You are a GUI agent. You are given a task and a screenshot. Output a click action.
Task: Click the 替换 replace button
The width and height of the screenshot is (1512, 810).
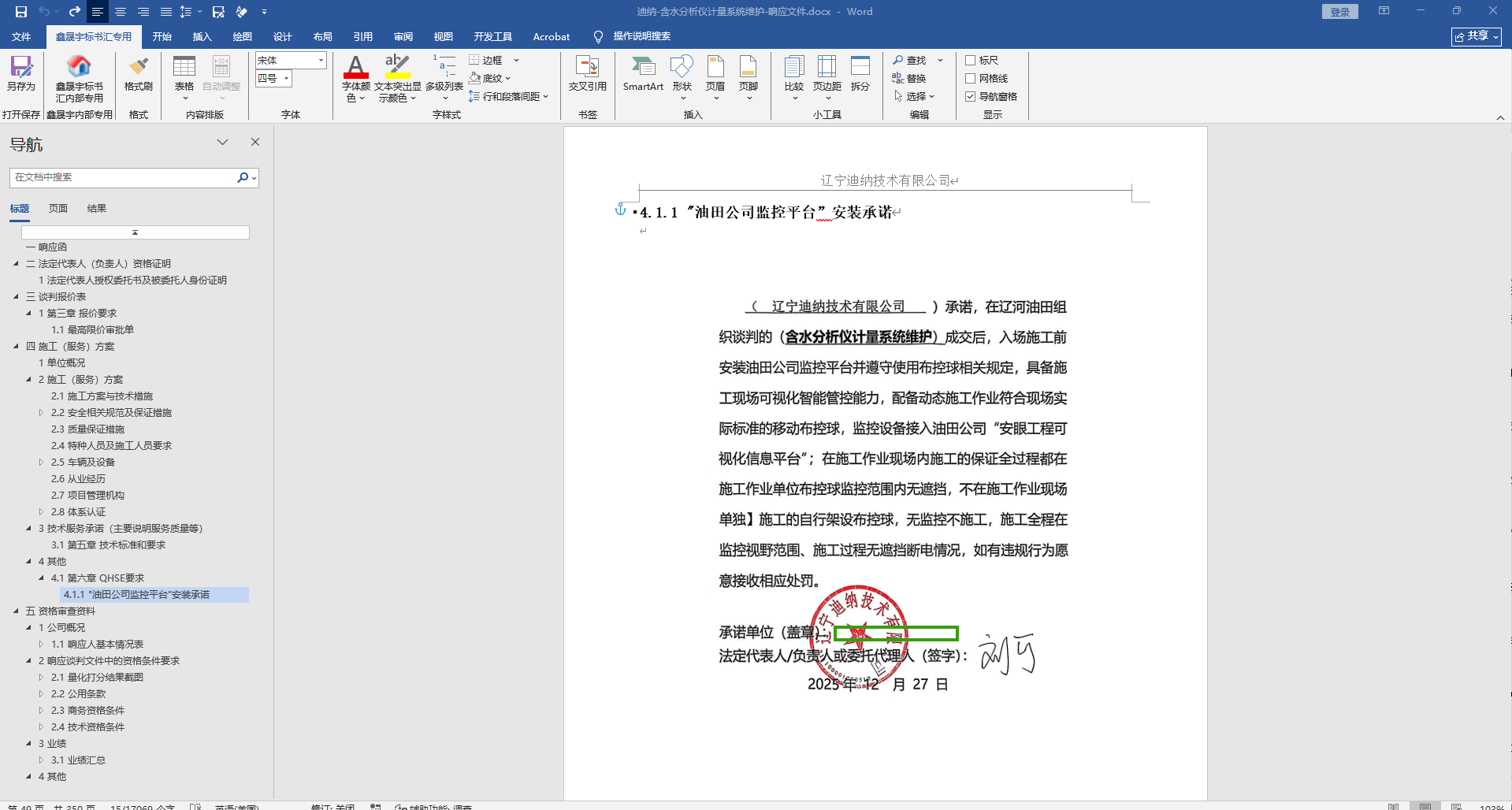909,78
